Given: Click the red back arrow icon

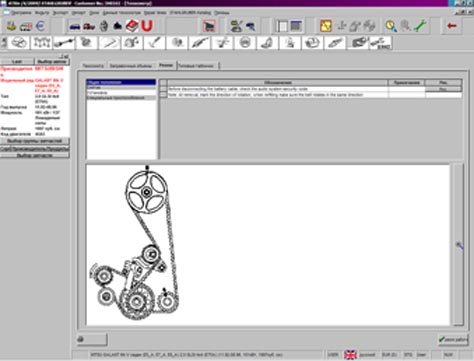Looking at the screenshot, I should [x=452, y=26].
